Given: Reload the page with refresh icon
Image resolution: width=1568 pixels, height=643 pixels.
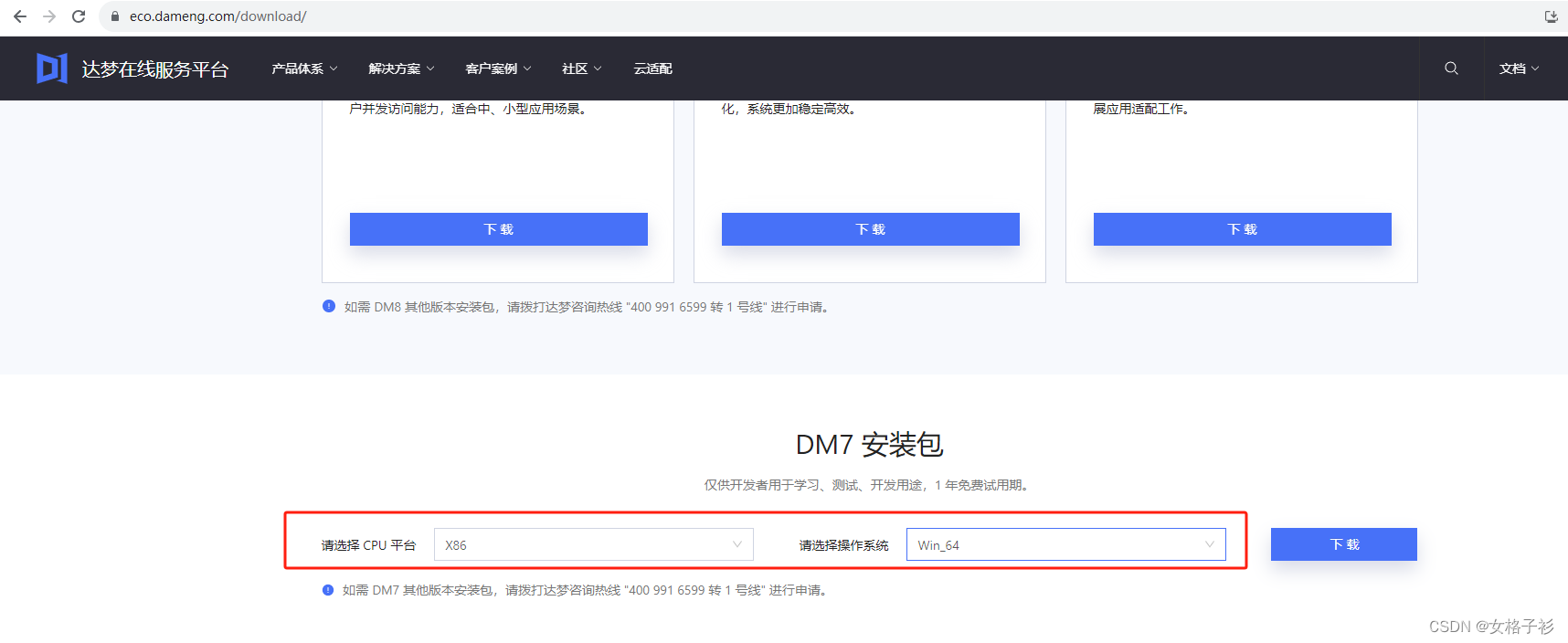Looking at the screenshot, I should click(79, 16).
